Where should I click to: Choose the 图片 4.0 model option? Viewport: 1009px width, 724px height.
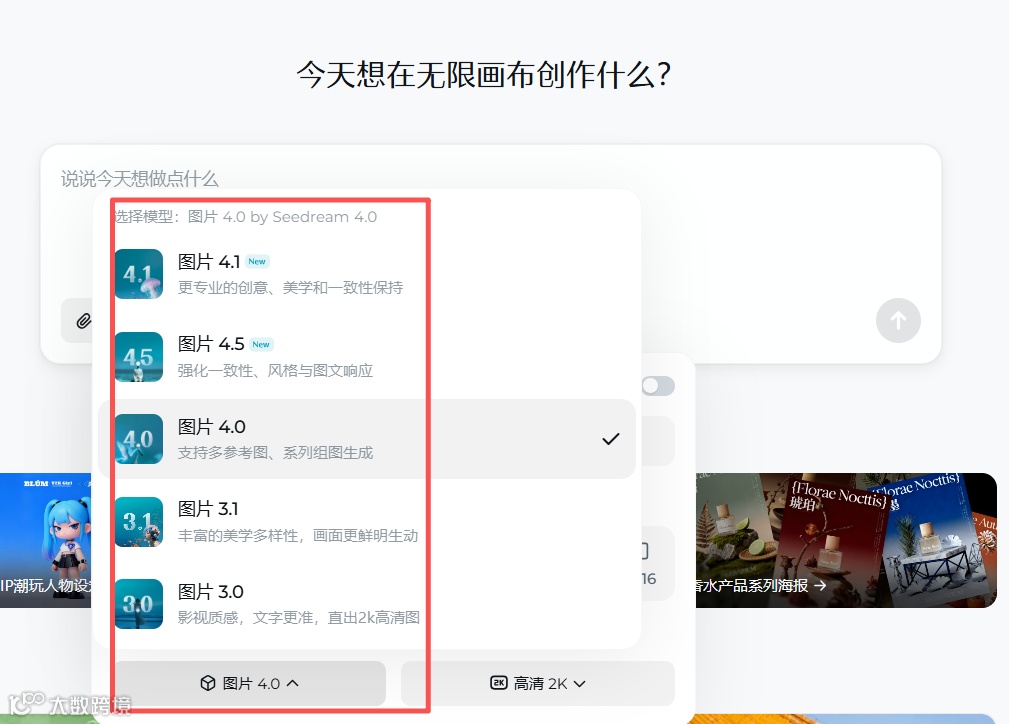[367, 439]
